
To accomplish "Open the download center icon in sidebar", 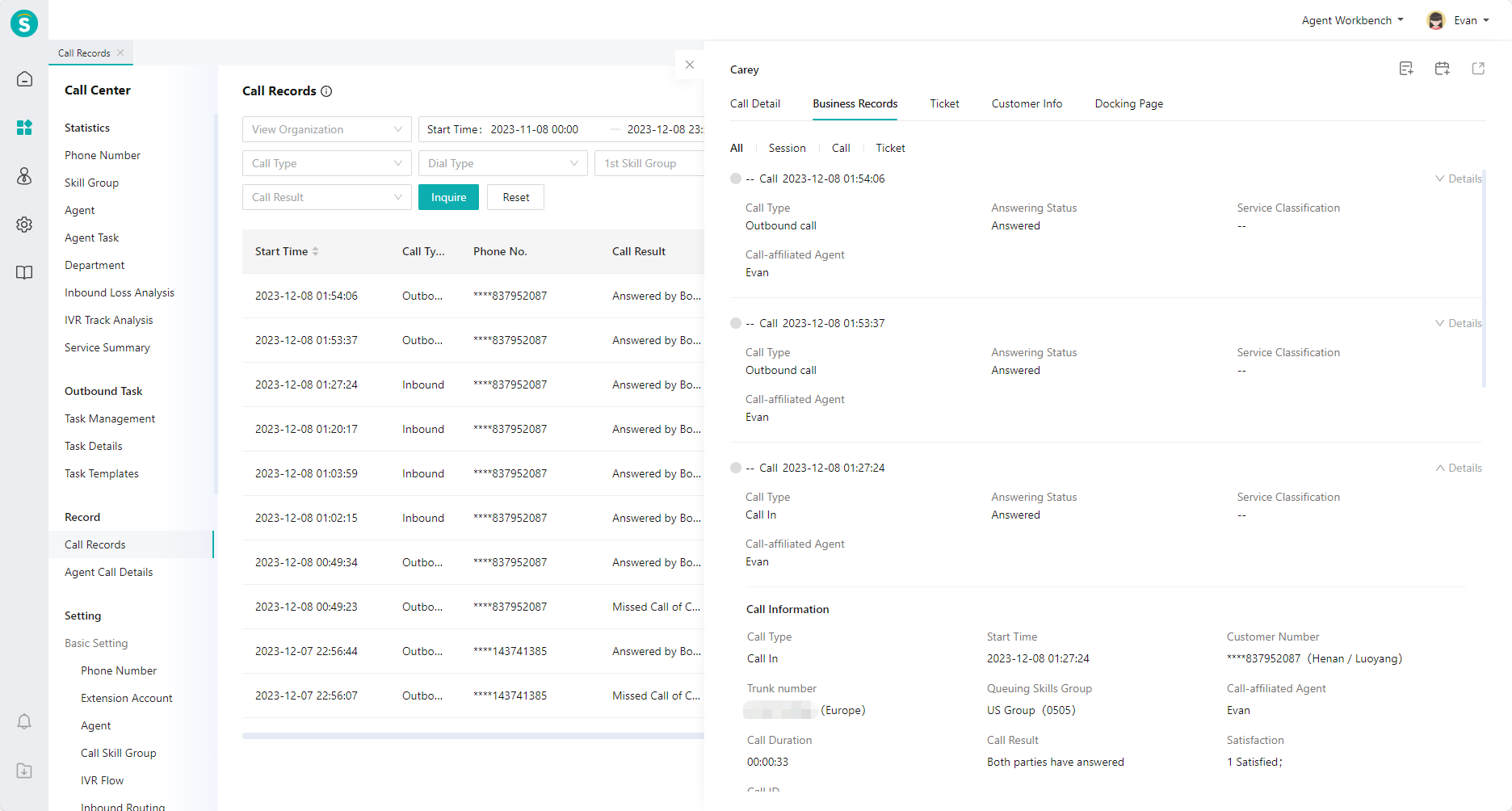I will pyautogui.click(x=24, y=771).
